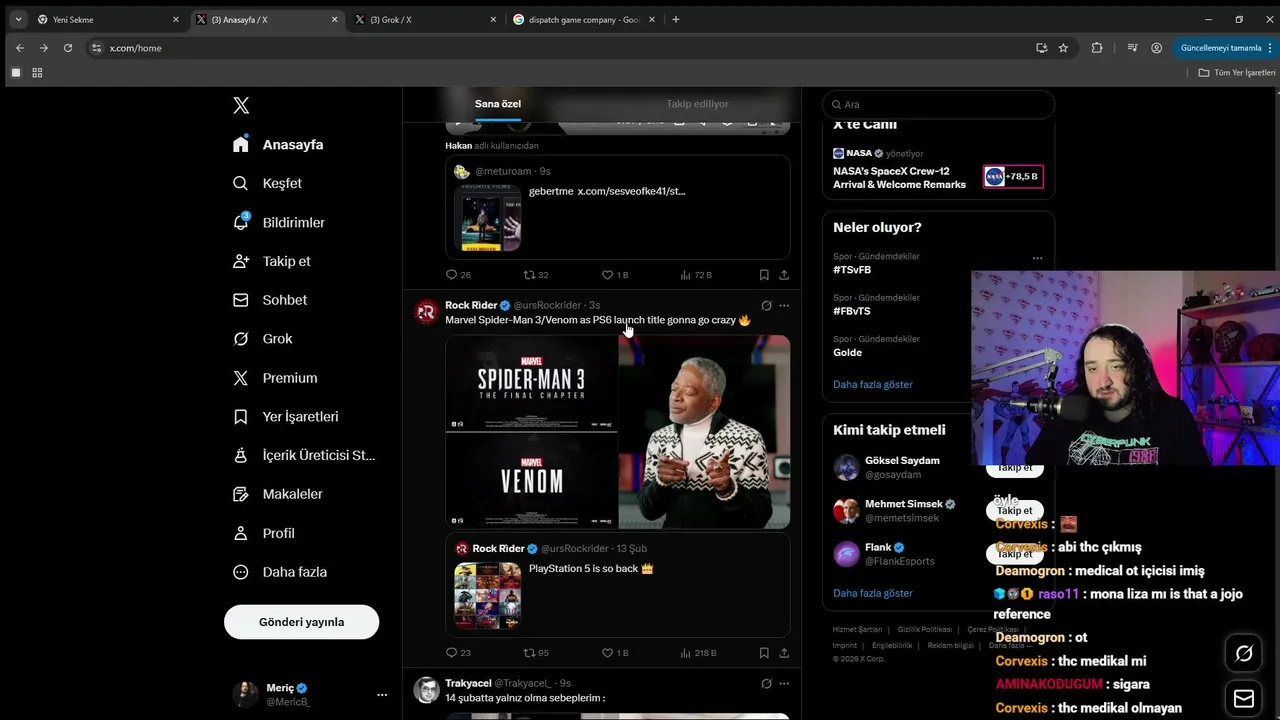Open Profil page
This screenshot has width=1280, height=720.
pyautogui.click(x=264, y=533)
